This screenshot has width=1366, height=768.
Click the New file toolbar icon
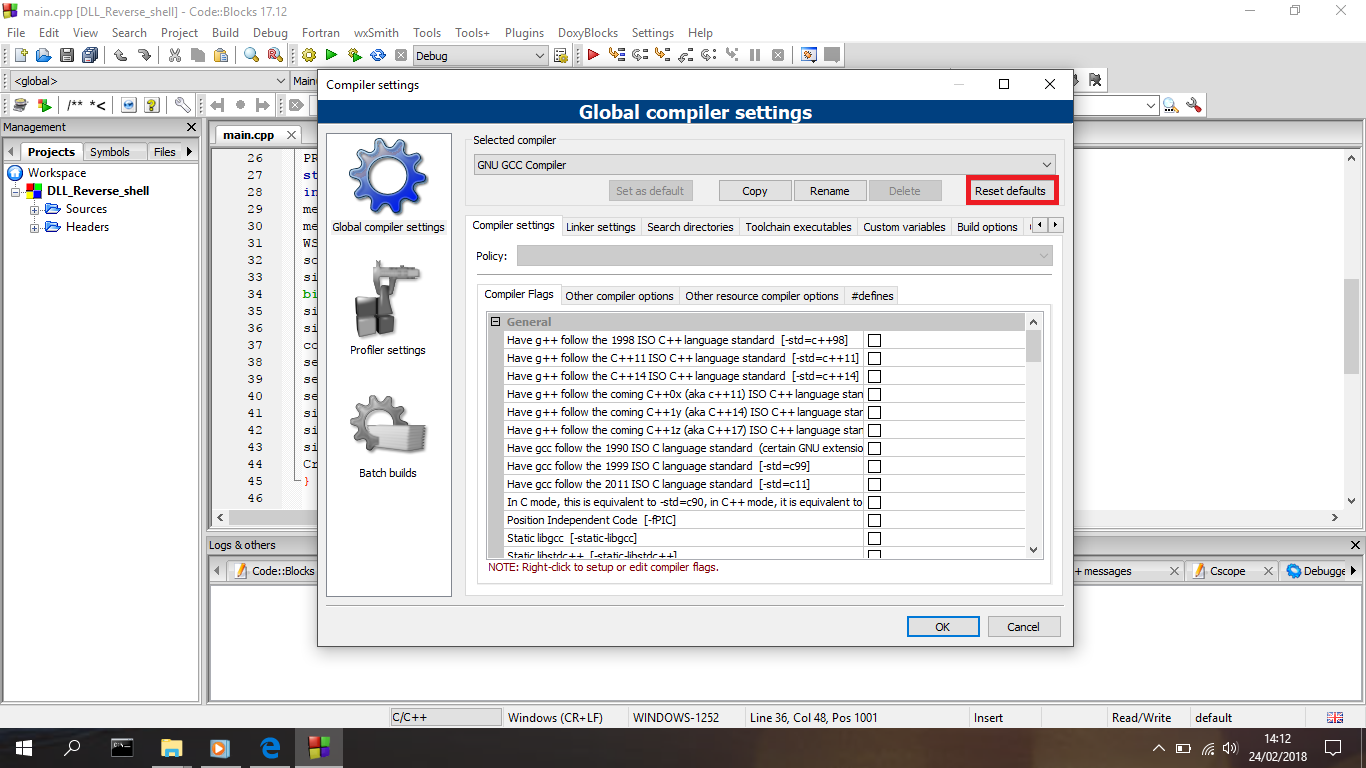tap(20, 55)
